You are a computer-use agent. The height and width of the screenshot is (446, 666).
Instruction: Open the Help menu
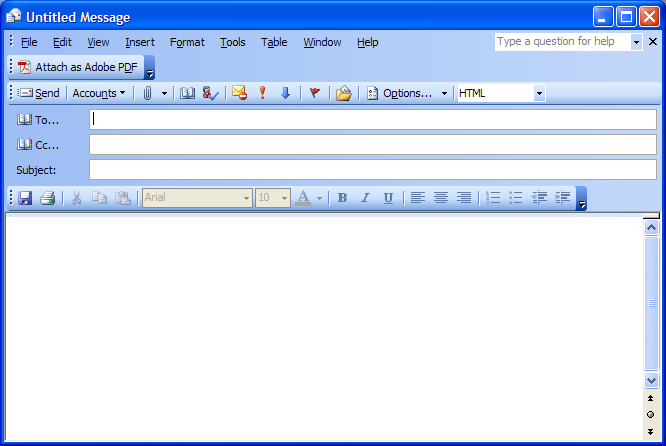coord(367,42)
